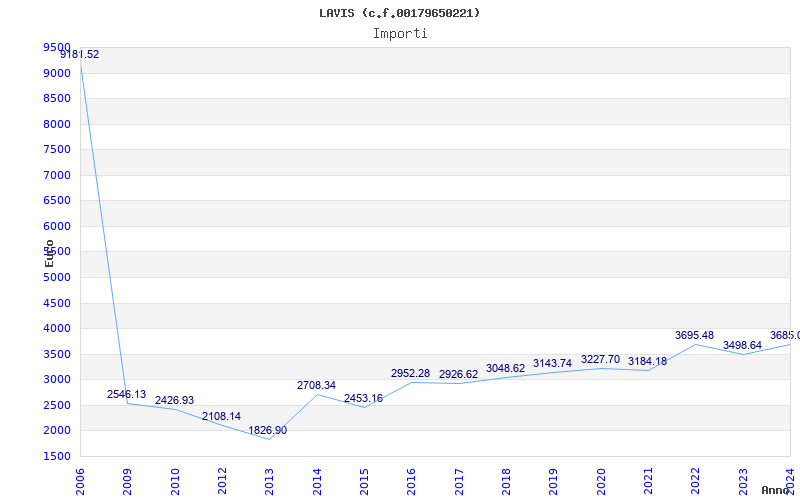Click the y-axis value 6000
Screen dimensions: 800x500
click(57, 226)
